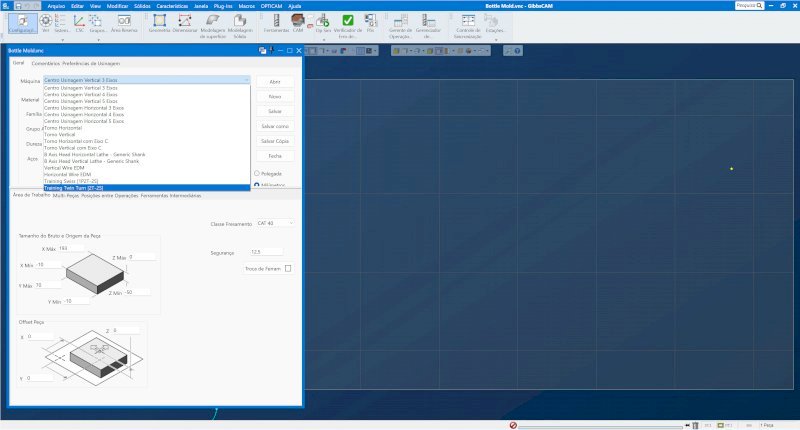Viewport: 800px width, 430px height.
Task: Open the Configuração documento icon in ribbon
Action: tap(23, 23)
